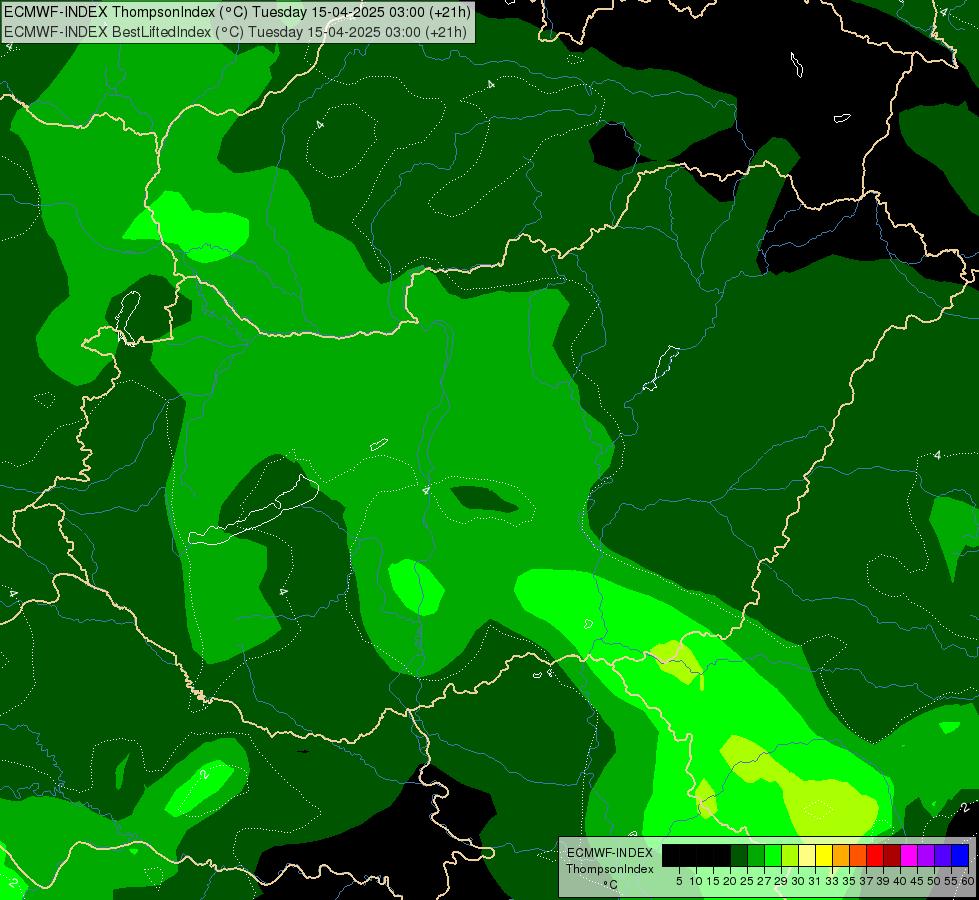
Task: Click the legend scale value '33'
Action: [832, 881]
